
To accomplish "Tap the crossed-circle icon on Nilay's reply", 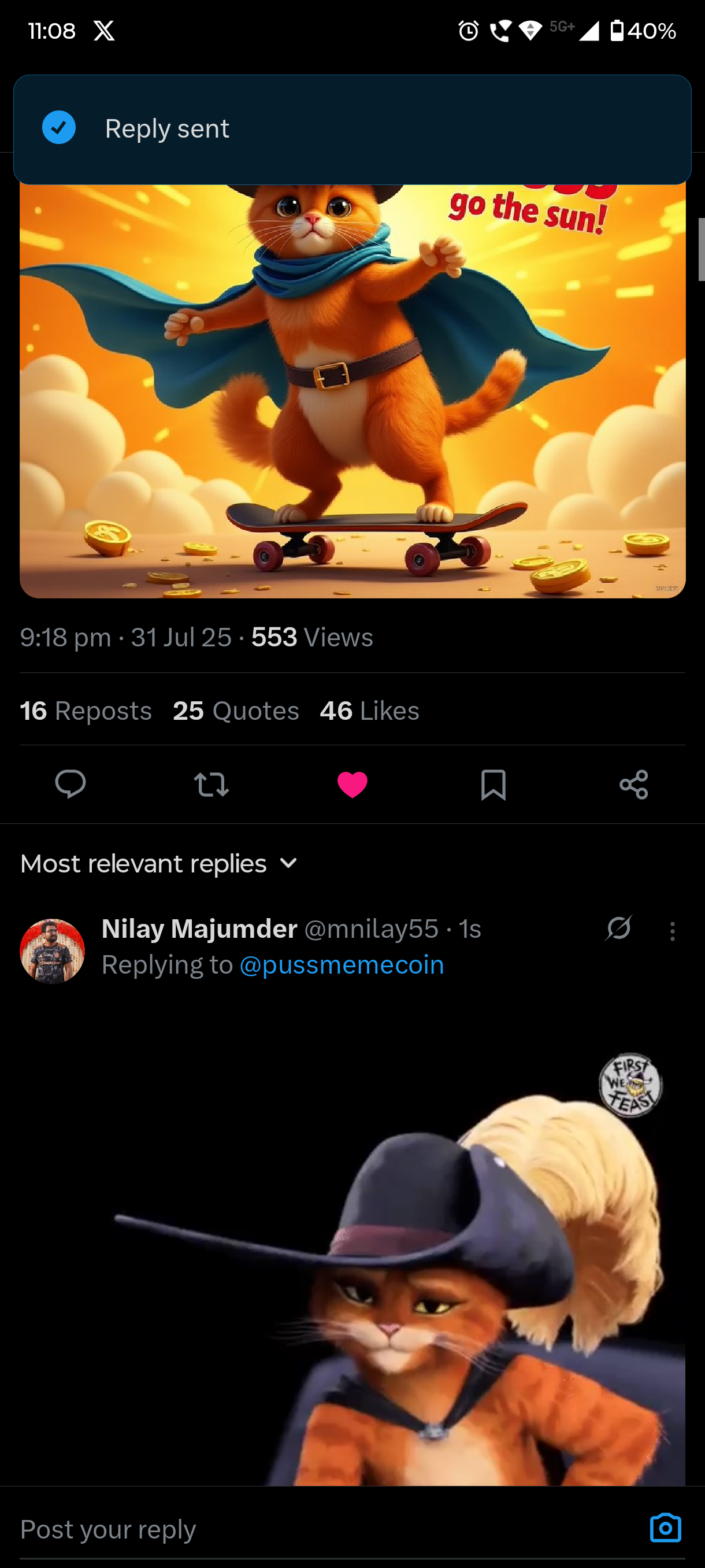I will (619, 929).
